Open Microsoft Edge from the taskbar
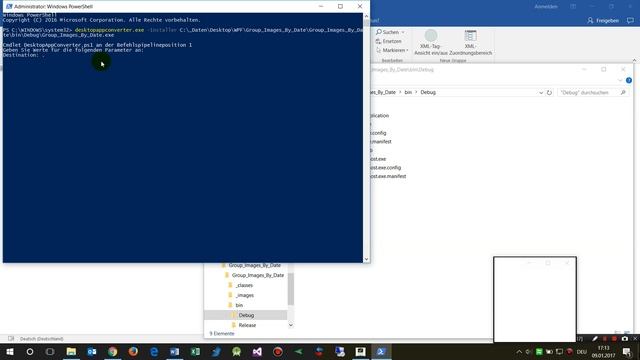The width and height of the screenshot is (640, 360). point(154,351)
